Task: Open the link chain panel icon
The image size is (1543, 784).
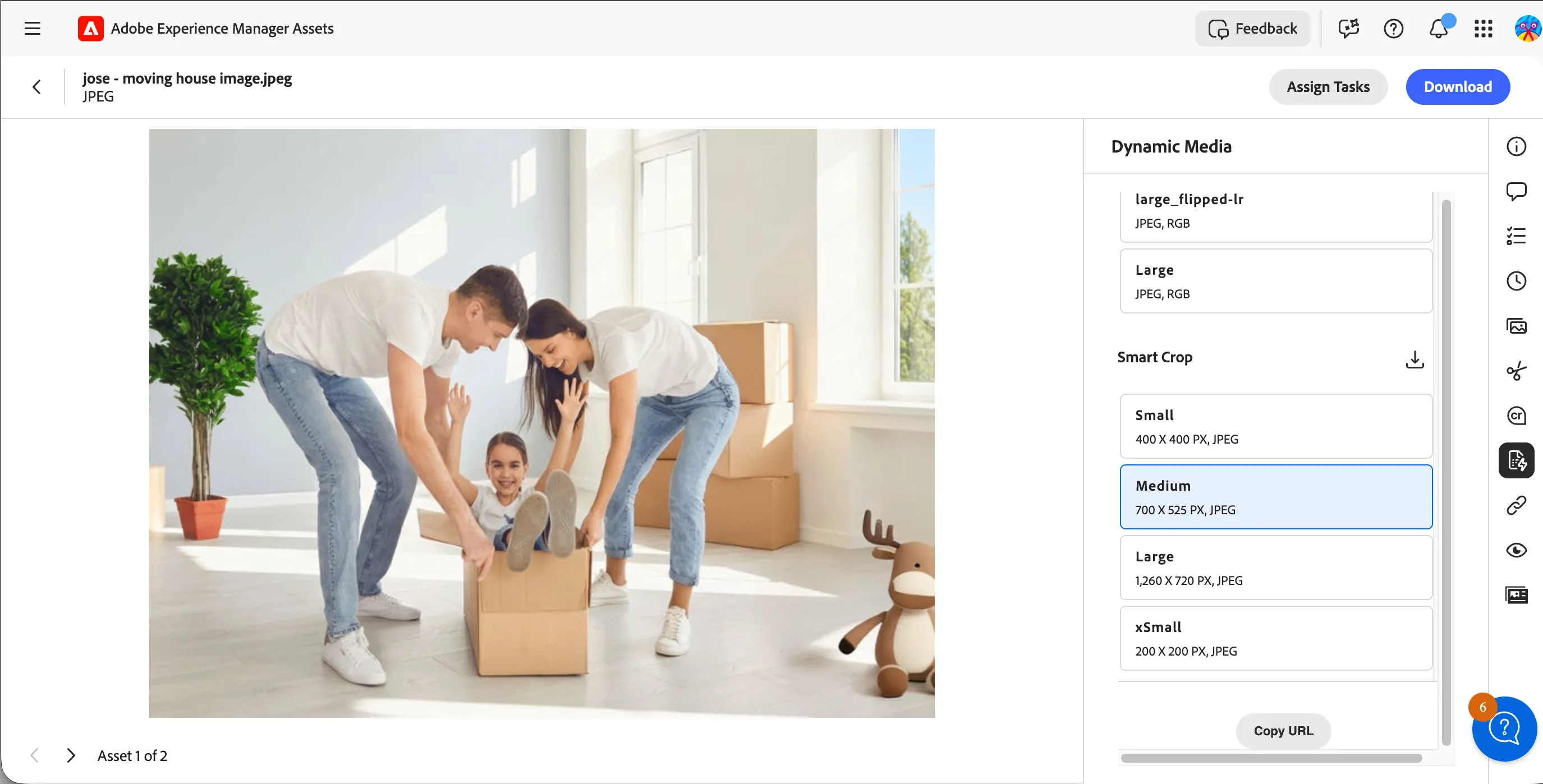Action: pyautogui.click(x=1516, y=506)
